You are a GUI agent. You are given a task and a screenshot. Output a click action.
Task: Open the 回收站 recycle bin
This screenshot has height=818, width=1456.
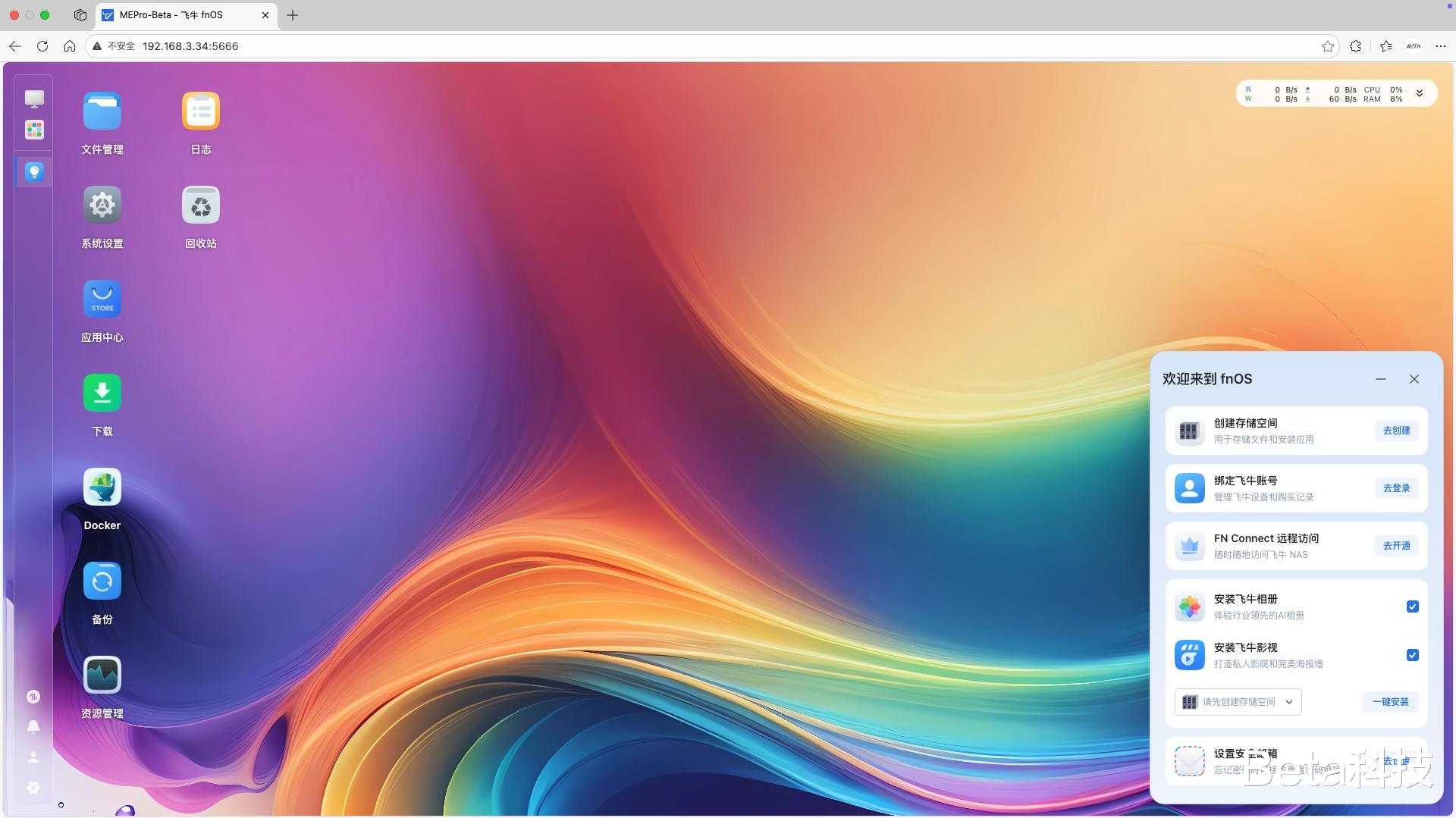201,205
